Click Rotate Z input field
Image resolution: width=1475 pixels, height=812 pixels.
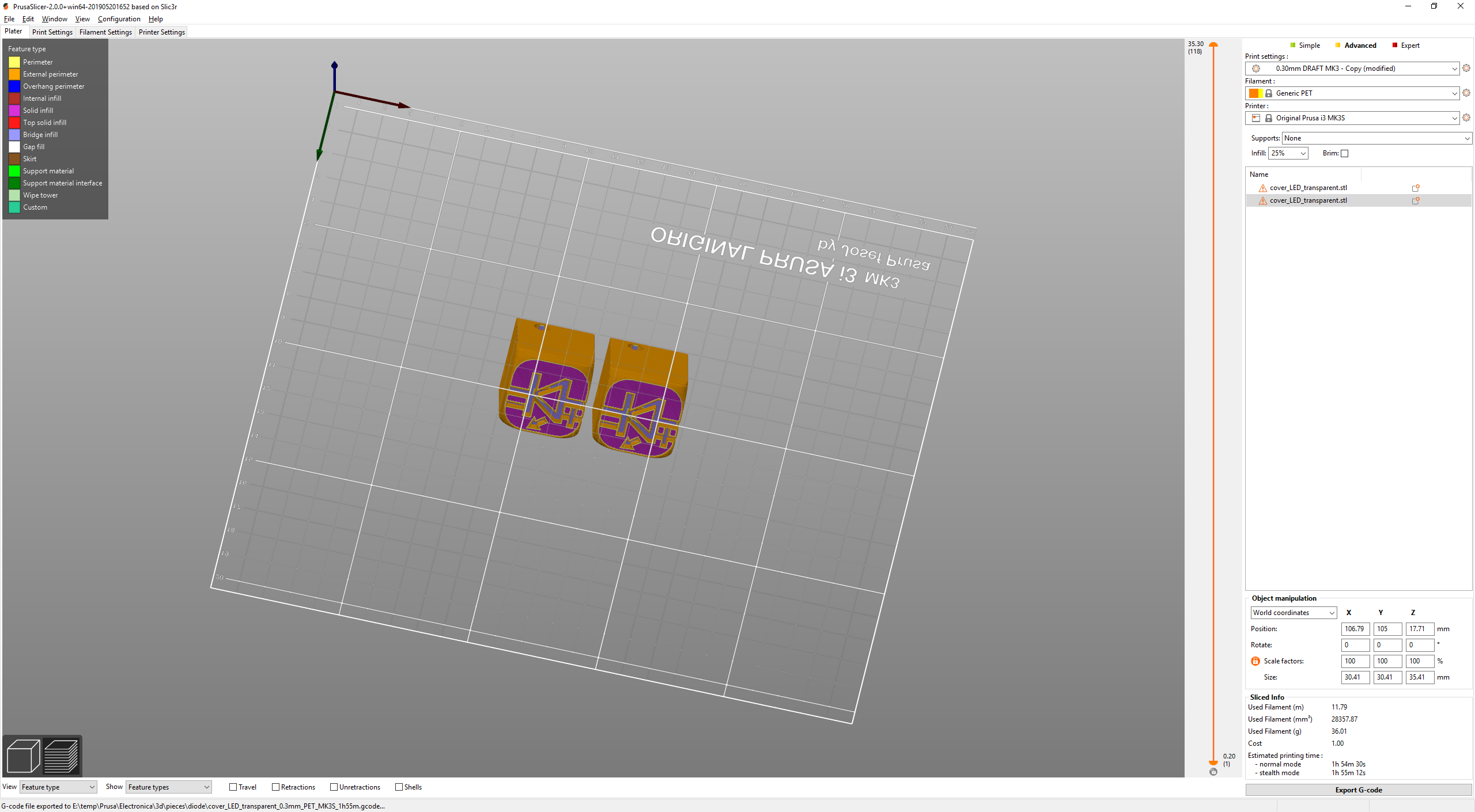tap(1420, 645)
